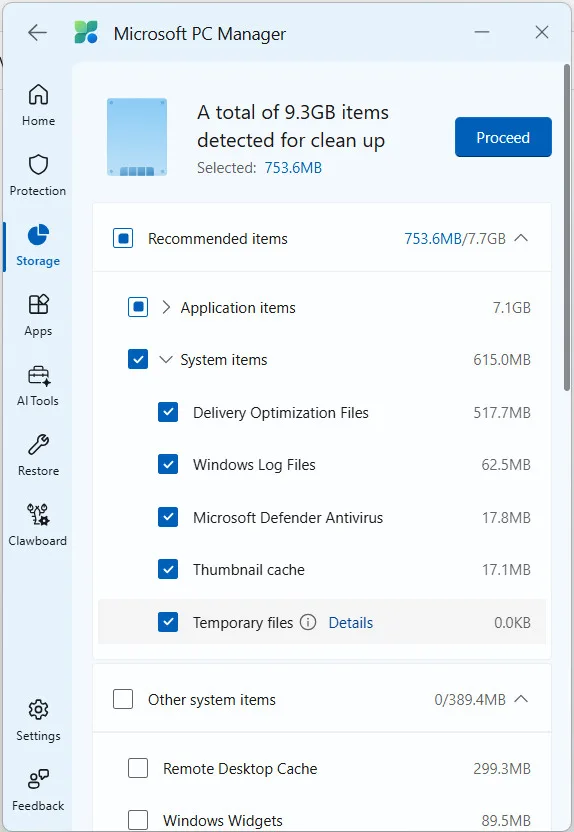Uncheck Windows Log Files checkbox
This screenshot has width=574, height=832.
pos(168,464)
